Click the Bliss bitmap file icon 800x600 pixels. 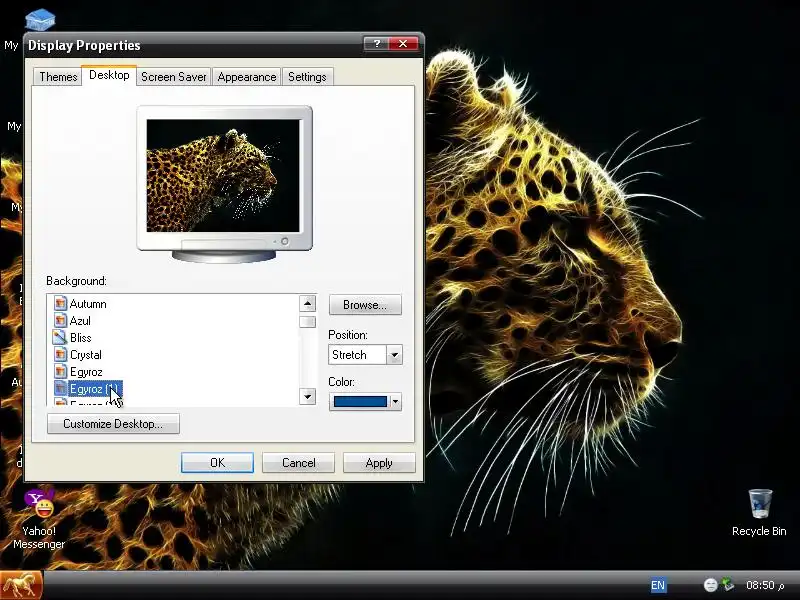tap(60, 337)
